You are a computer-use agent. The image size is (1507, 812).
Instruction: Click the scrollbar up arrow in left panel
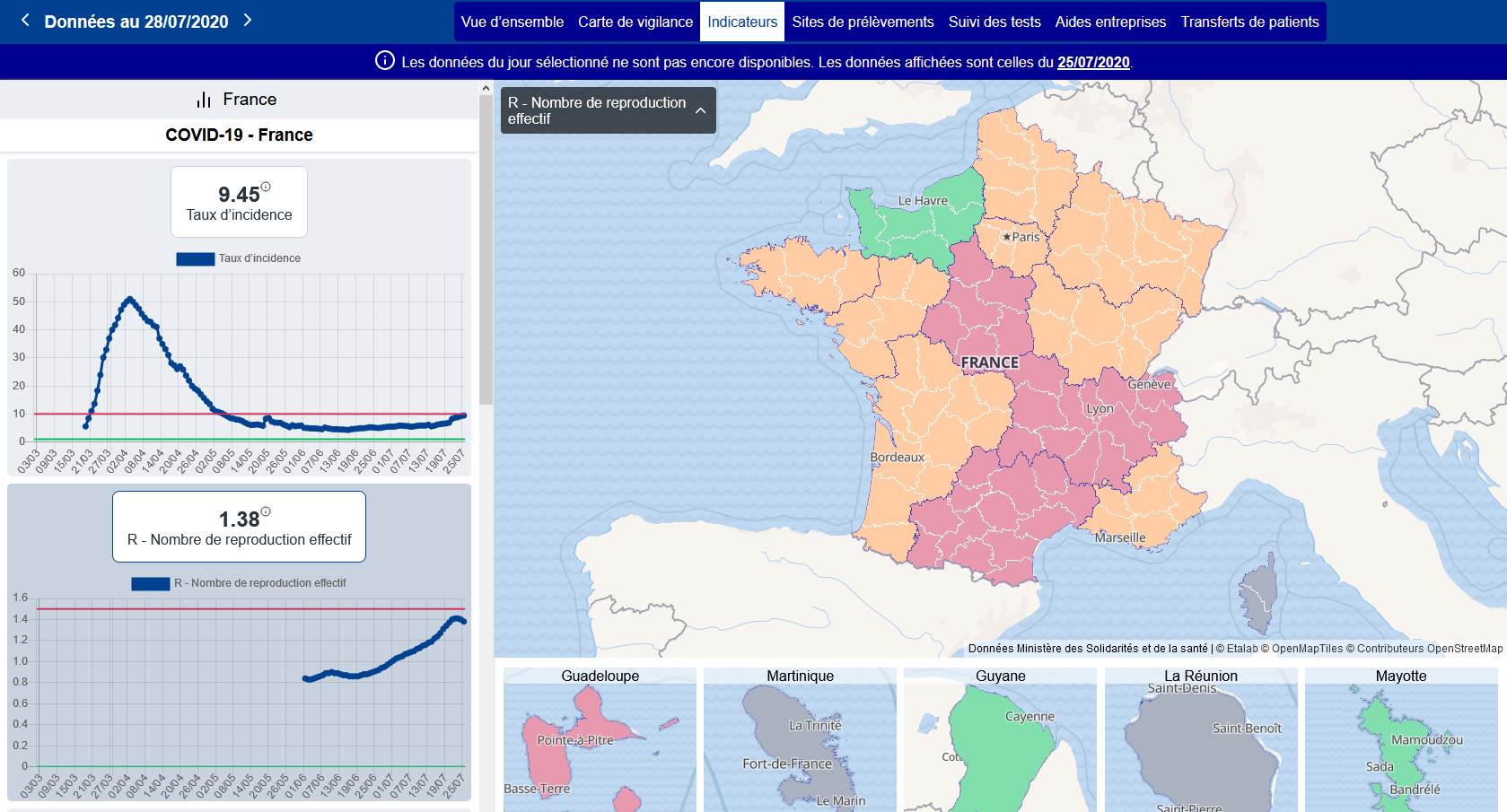click(x=486, y=88)
